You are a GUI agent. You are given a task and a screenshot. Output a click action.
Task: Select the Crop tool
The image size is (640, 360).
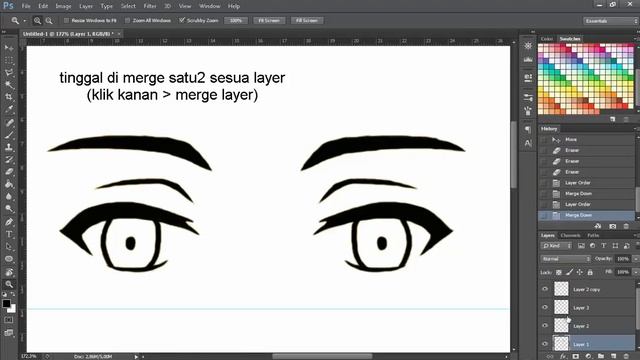(9, 97)
